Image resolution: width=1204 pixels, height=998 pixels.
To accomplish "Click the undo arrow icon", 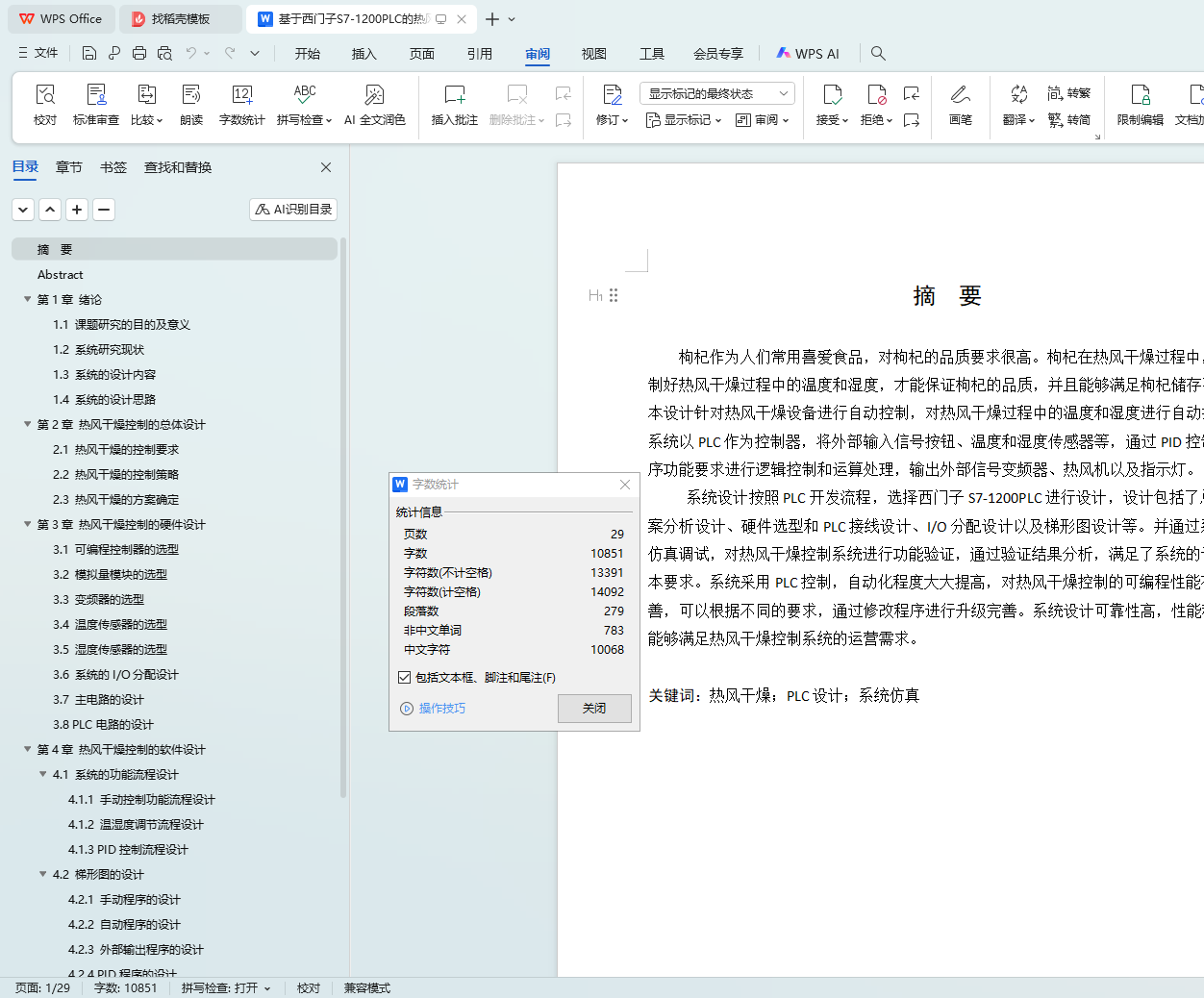I will tap(191, 53).
